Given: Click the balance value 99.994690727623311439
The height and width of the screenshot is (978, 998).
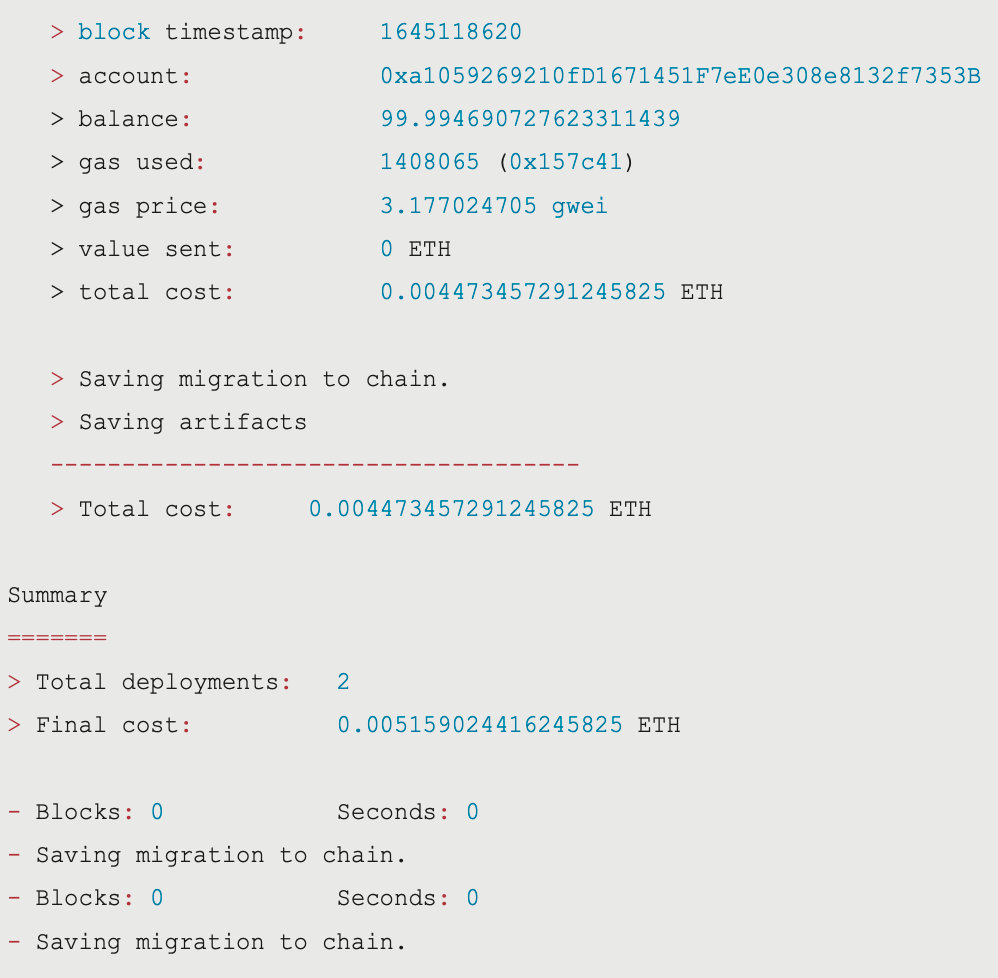Looking at the screenshot, I should pos(530,119).
